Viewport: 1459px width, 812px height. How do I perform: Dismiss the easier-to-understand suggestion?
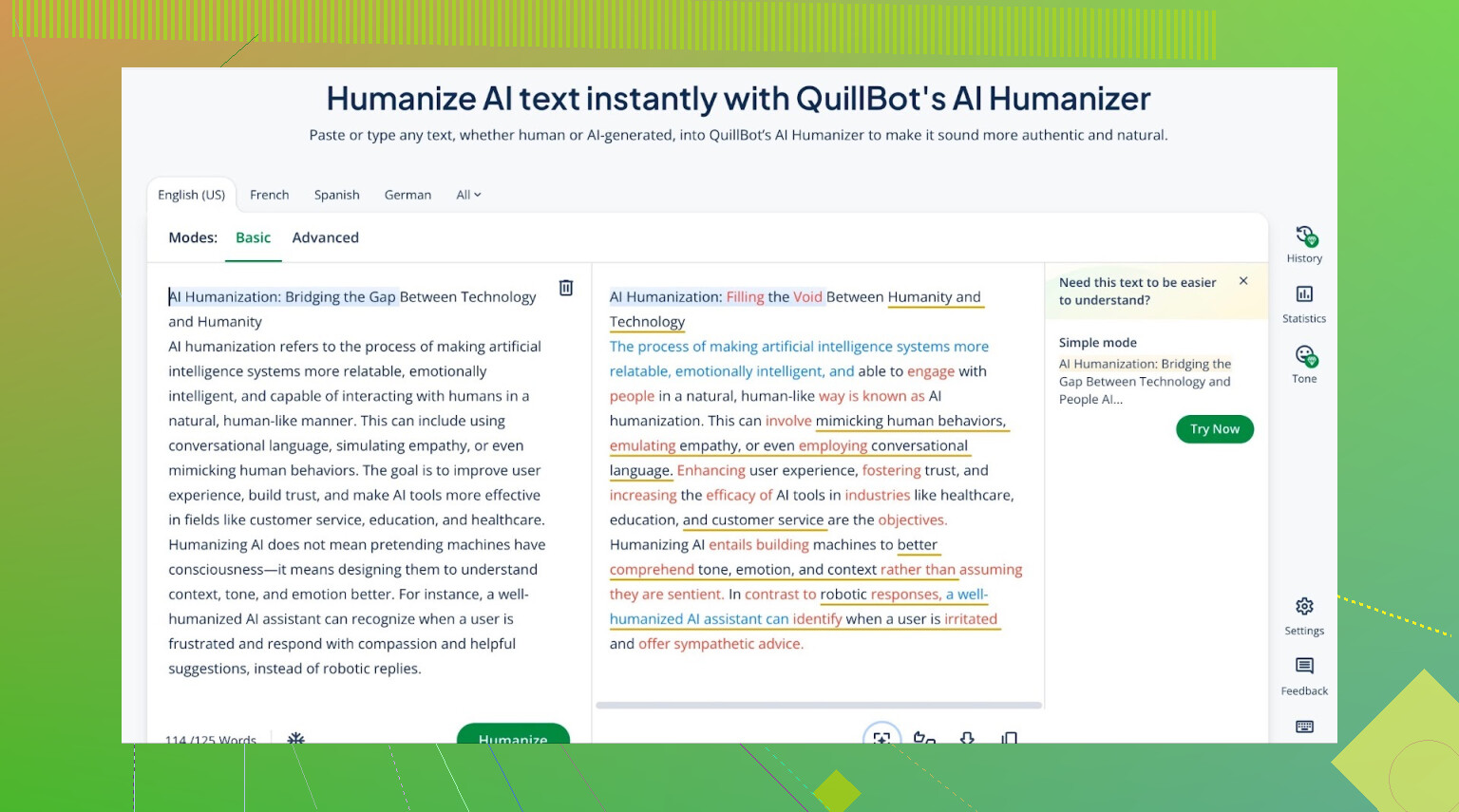[1243, 281]
